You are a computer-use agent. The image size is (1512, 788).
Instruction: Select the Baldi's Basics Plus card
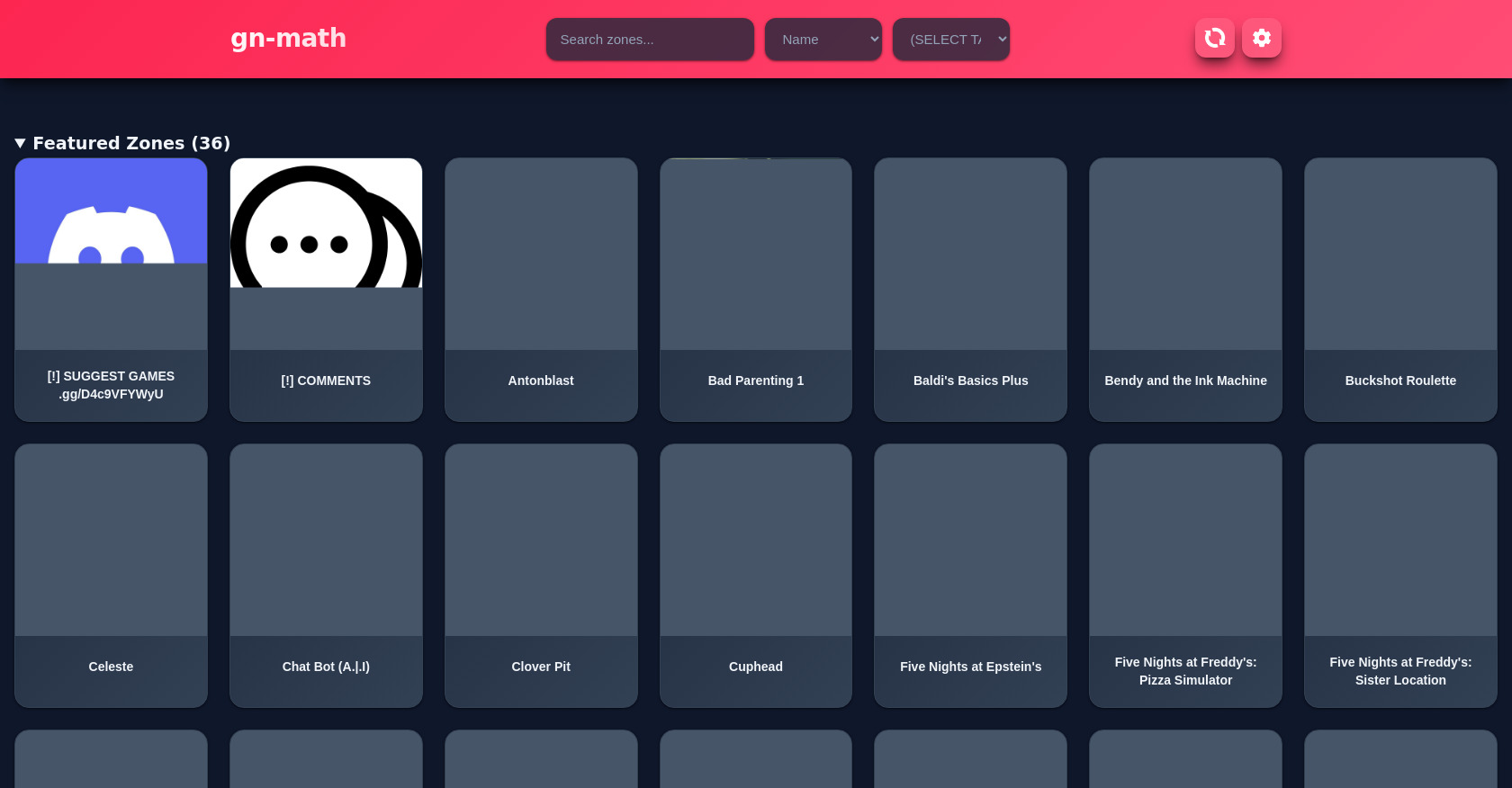tap(970, 289)
